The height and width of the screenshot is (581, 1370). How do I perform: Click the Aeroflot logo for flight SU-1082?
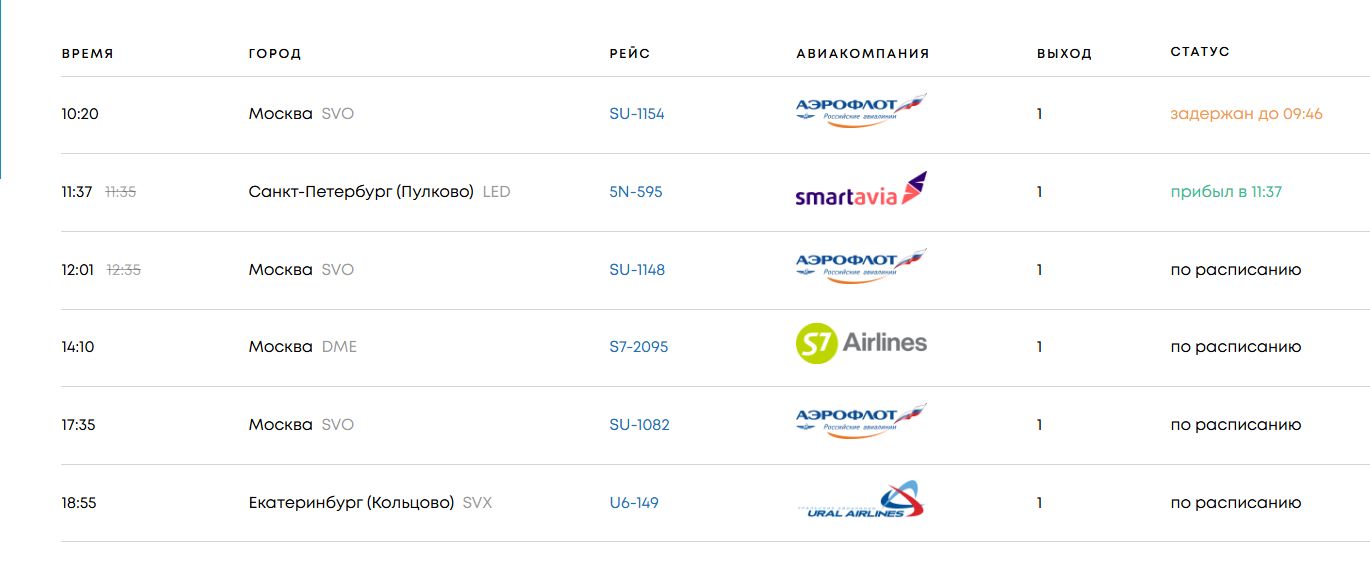860,422
